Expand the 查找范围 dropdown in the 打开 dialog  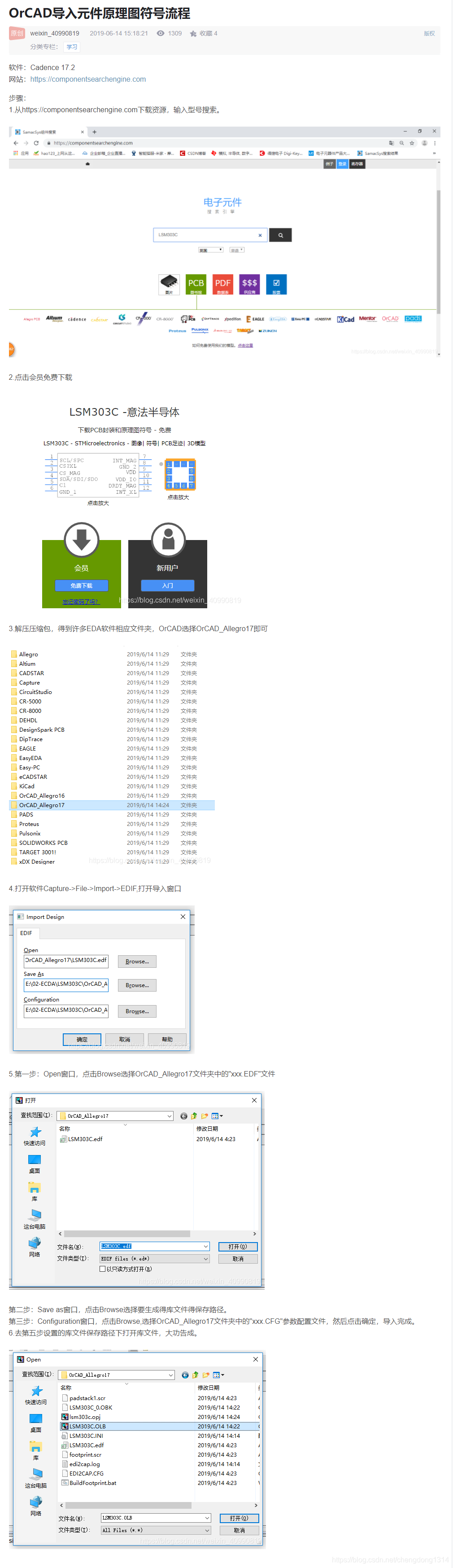tap(170, 1116)
